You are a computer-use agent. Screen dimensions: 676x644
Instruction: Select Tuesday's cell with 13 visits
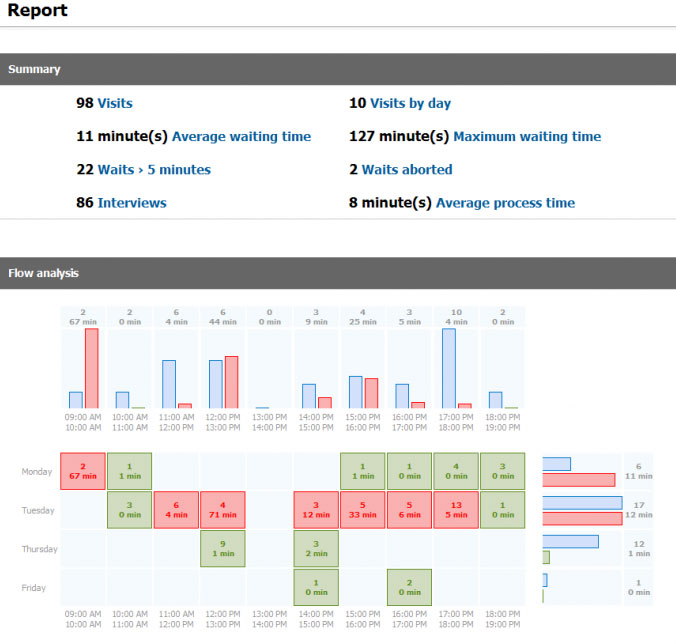tap(455, 510)
